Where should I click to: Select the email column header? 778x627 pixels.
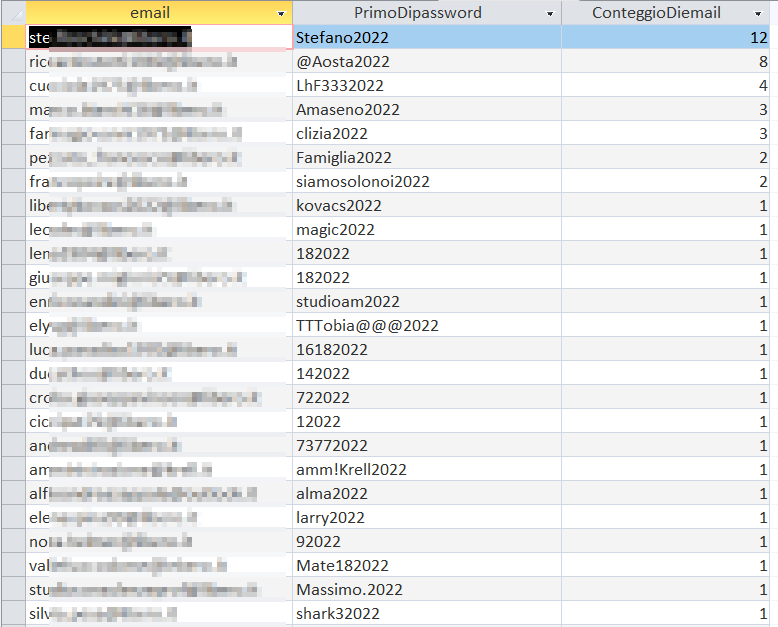click(x=150, y=13)
